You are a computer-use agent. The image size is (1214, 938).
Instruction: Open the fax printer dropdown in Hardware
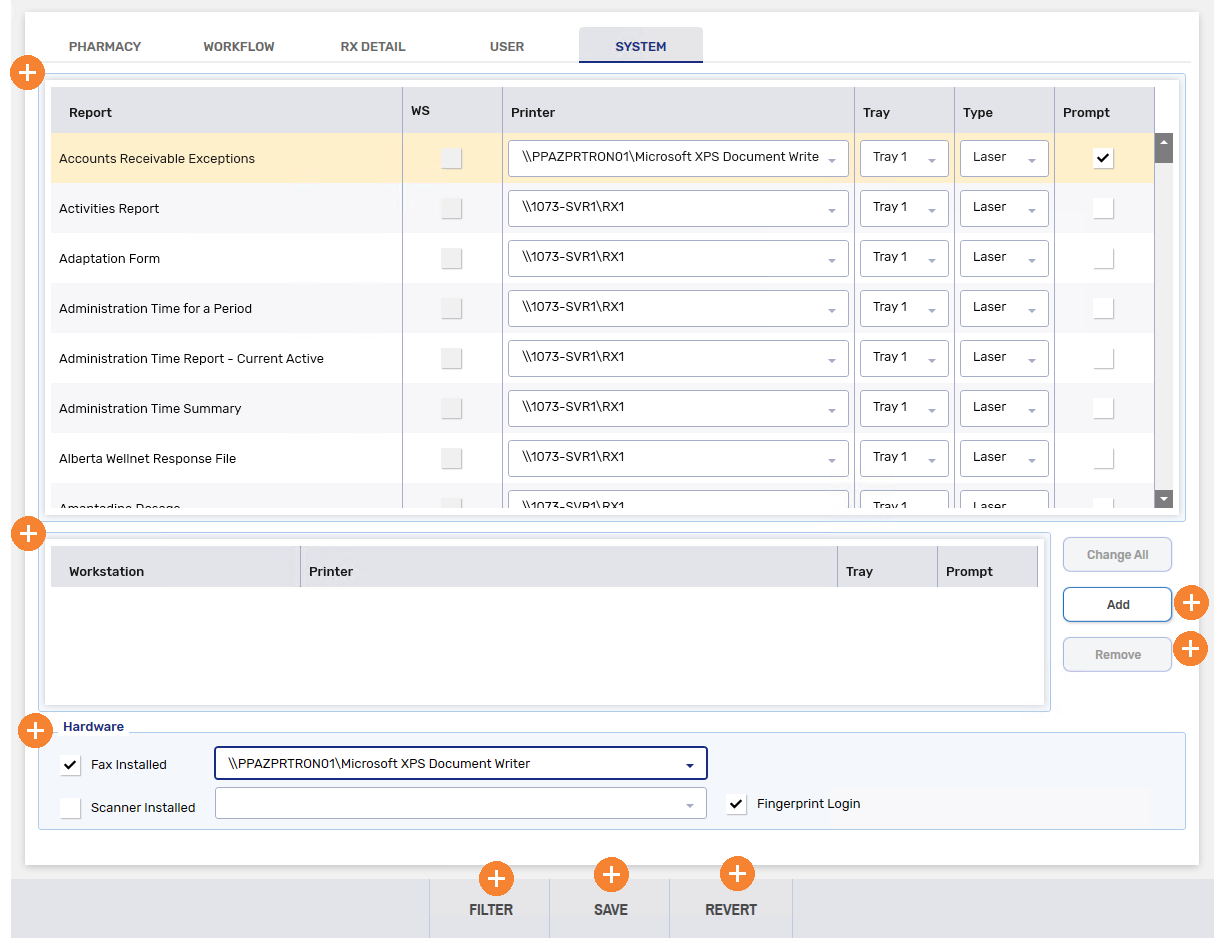tap(689, 763)
